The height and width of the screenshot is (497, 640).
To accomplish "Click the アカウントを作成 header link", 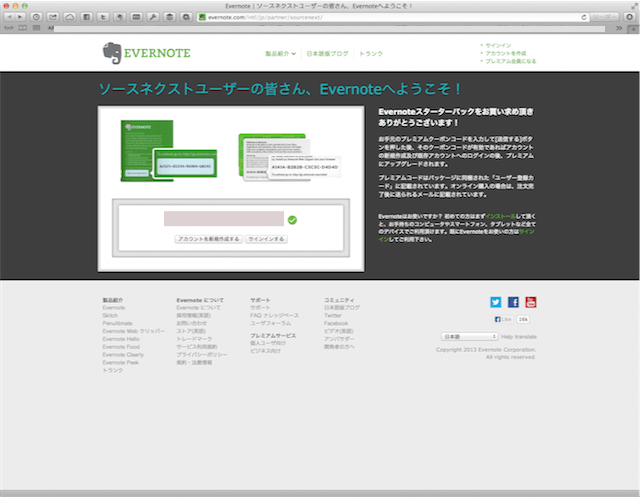I will [506, 53].
